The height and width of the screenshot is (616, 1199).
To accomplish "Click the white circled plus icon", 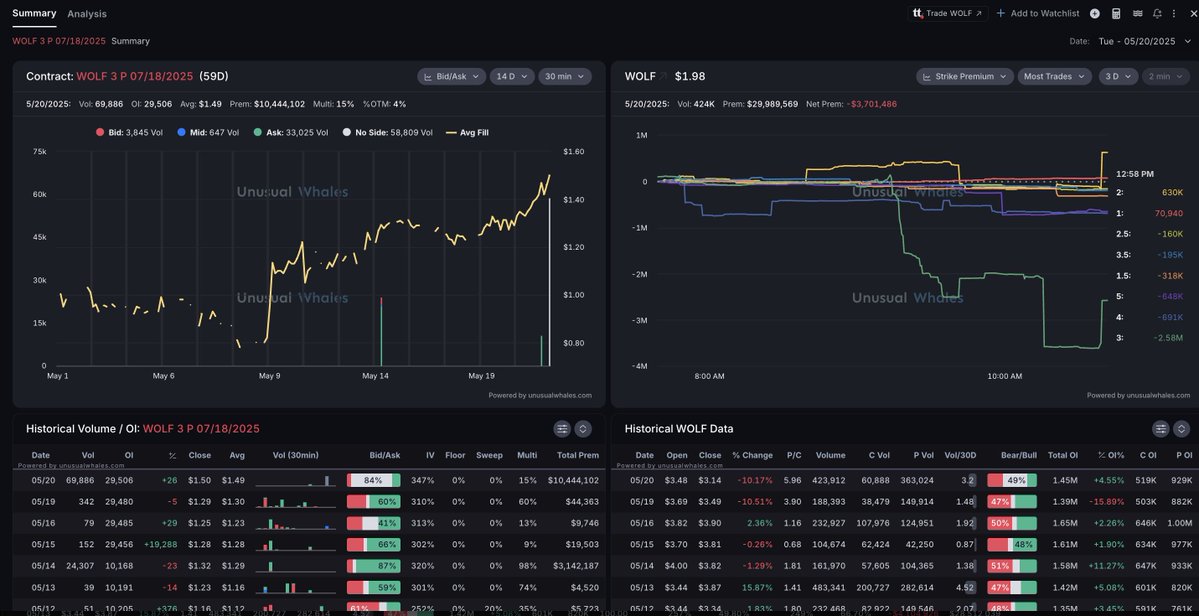I will click(x=1095, y=13).
